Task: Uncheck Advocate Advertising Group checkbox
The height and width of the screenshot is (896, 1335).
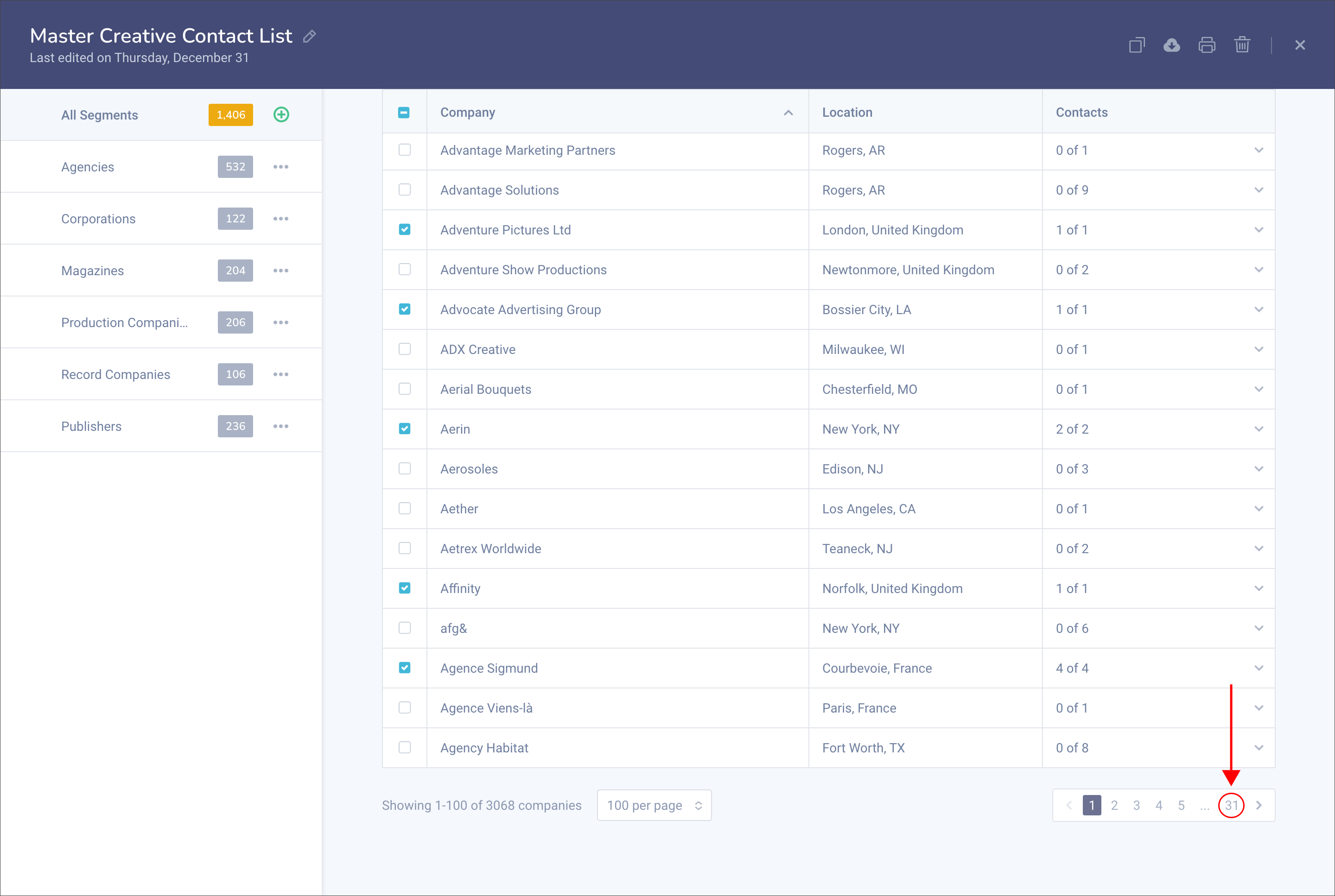Action: [x=405, y=309]
